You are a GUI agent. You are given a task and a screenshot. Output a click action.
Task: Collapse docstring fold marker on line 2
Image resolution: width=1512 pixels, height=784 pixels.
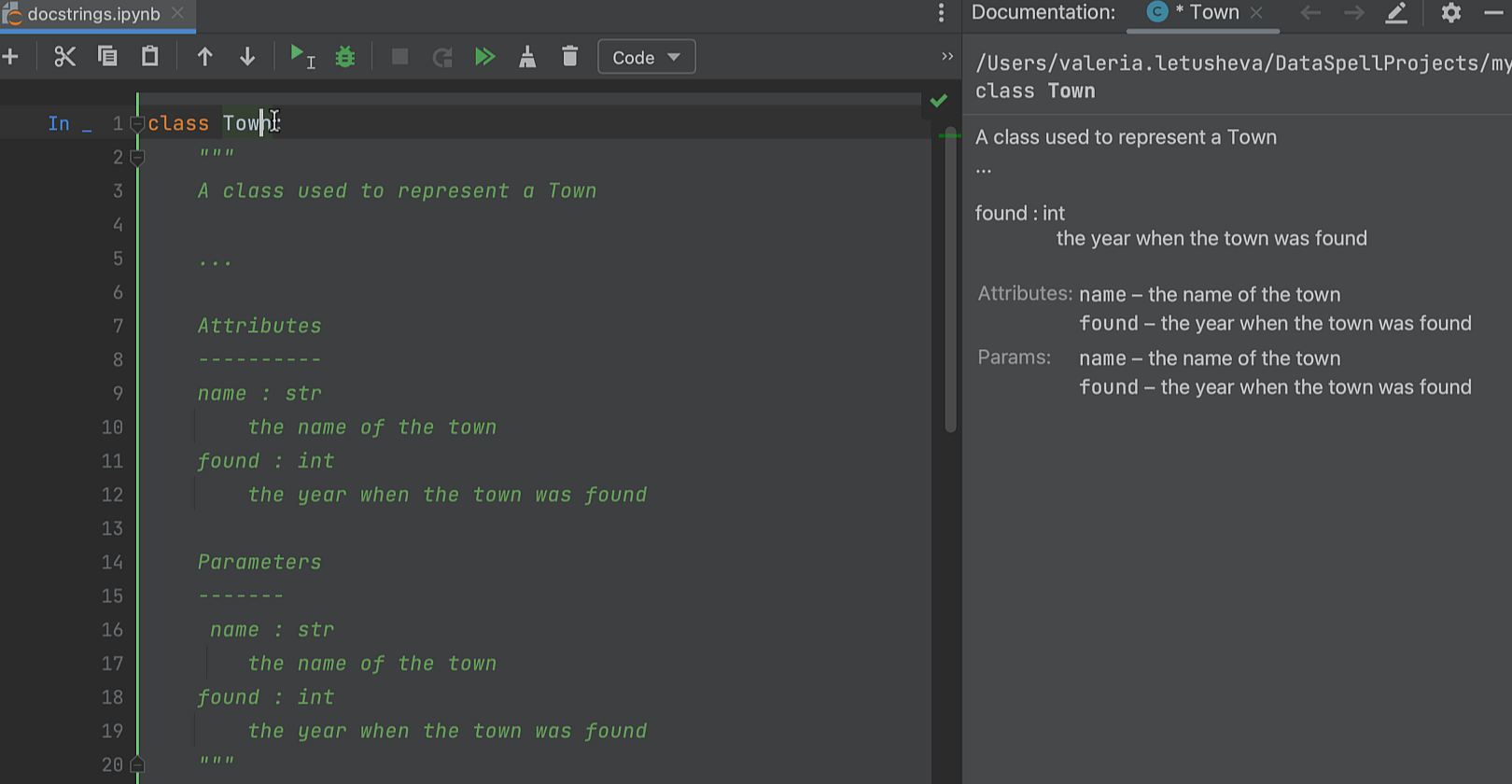[x=137, y=158]
